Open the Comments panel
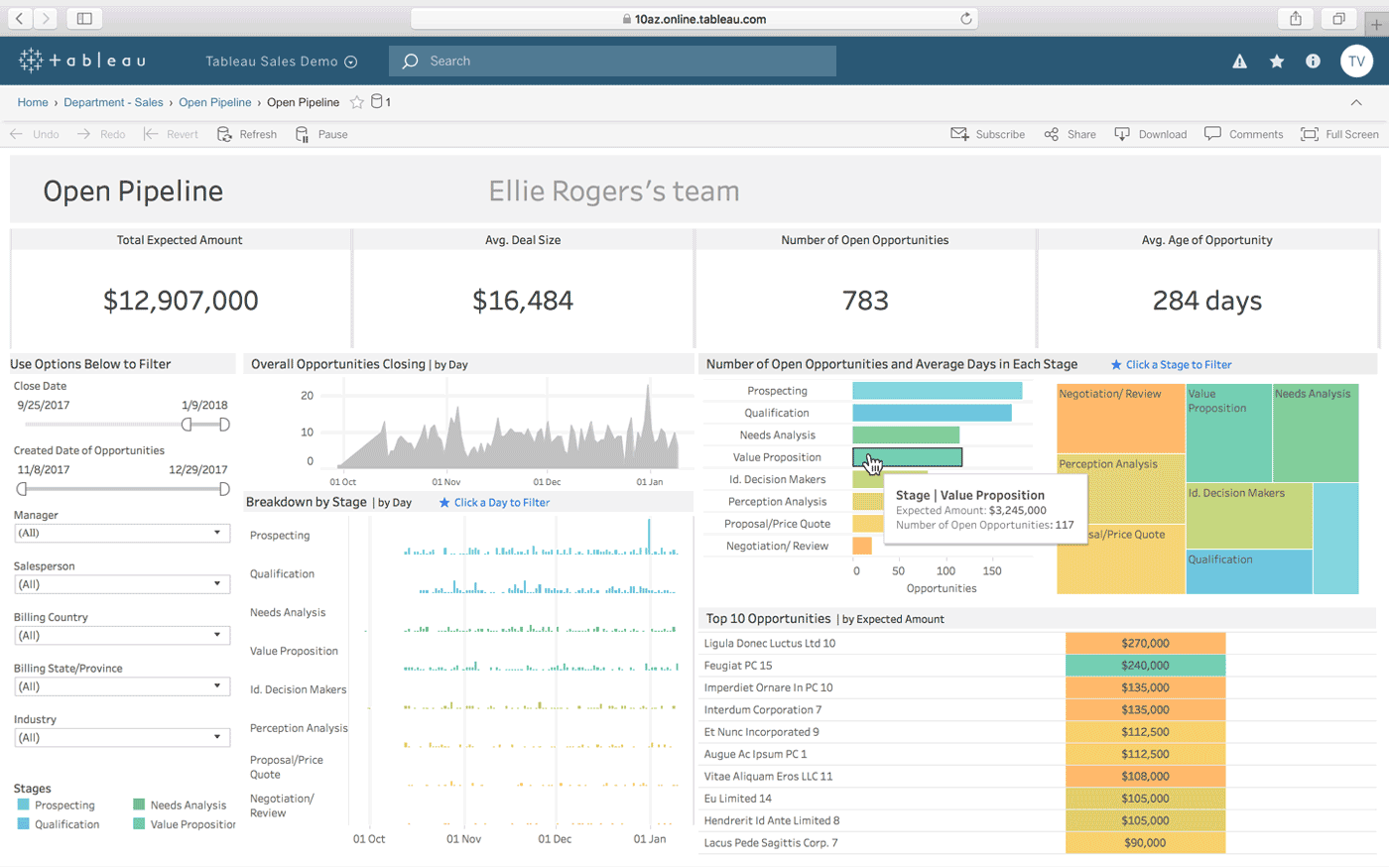This screenshot has width=1389, height=868. [x=1244, y=134]
